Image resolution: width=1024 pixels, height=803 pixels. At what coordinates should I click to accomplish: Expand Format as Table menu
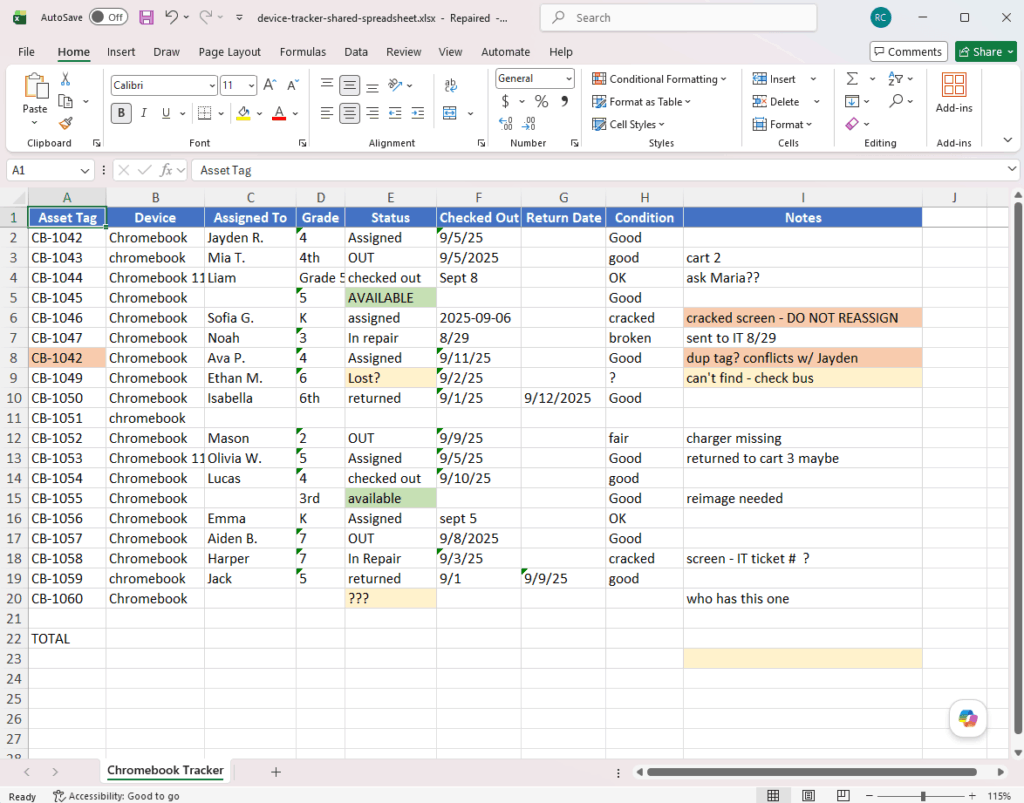click(641, 102)
